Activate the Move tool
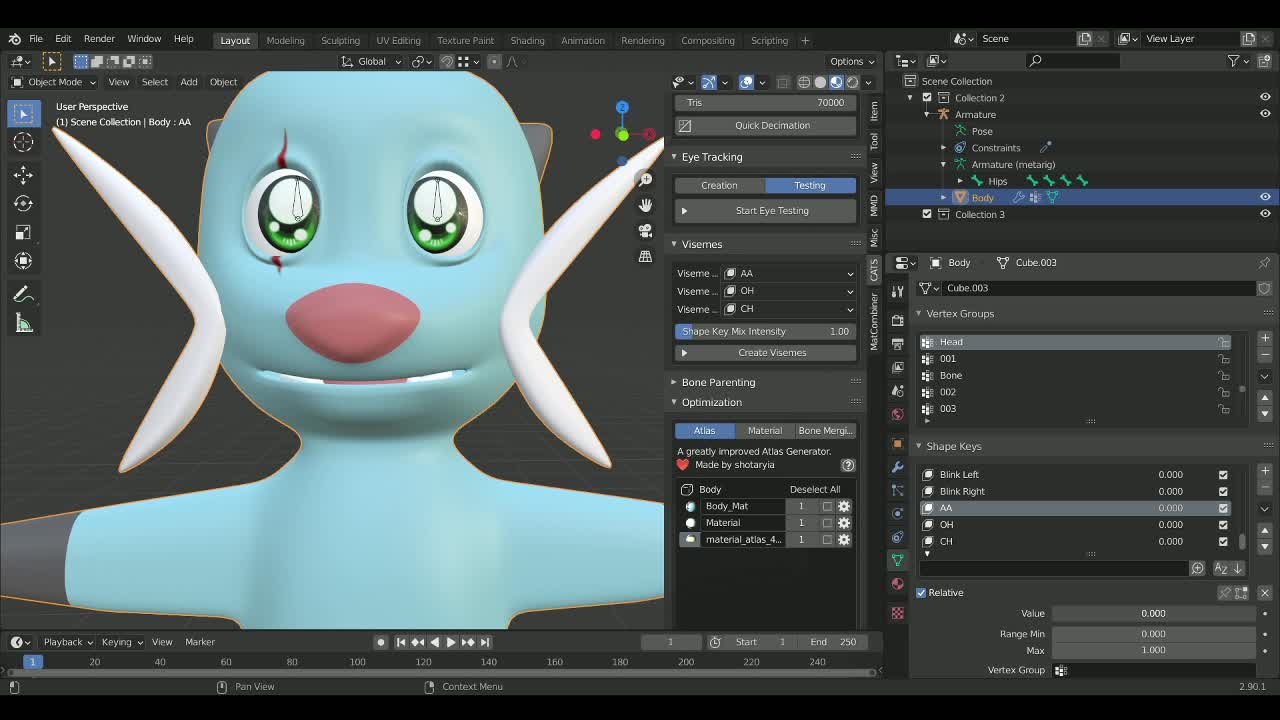The height and width of the screenshot is (720, 1280). tap(23, 175)
